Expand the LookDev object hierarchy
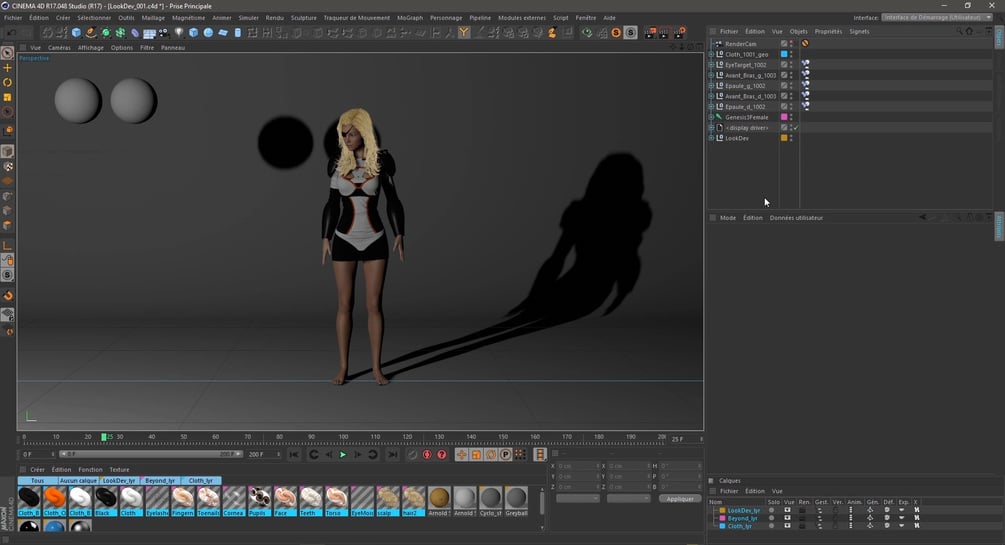The width and height of the screenshot is (1005, 545). pos(711,138)
